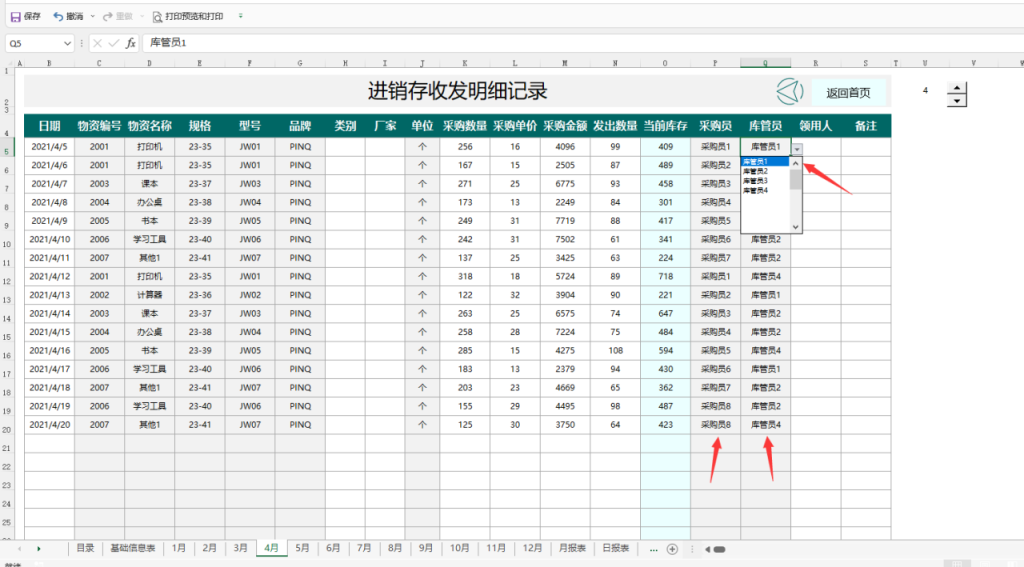Select the 计算器 item name cell
The width and height of the screenshot is (1024, 567).
click(x=150, y=295)
